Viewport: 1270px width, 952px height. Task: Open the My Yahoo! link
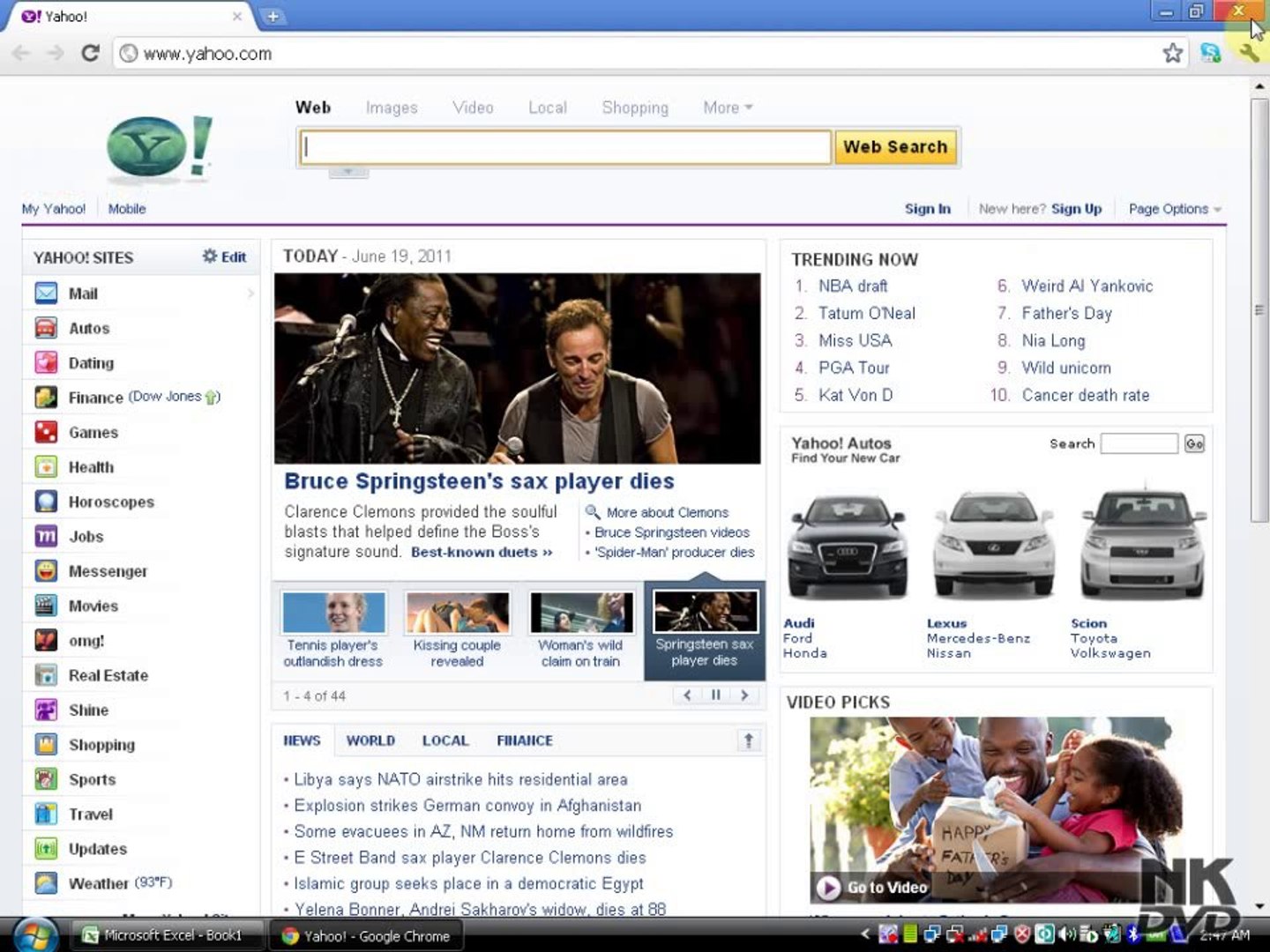(x=54, y=209)
